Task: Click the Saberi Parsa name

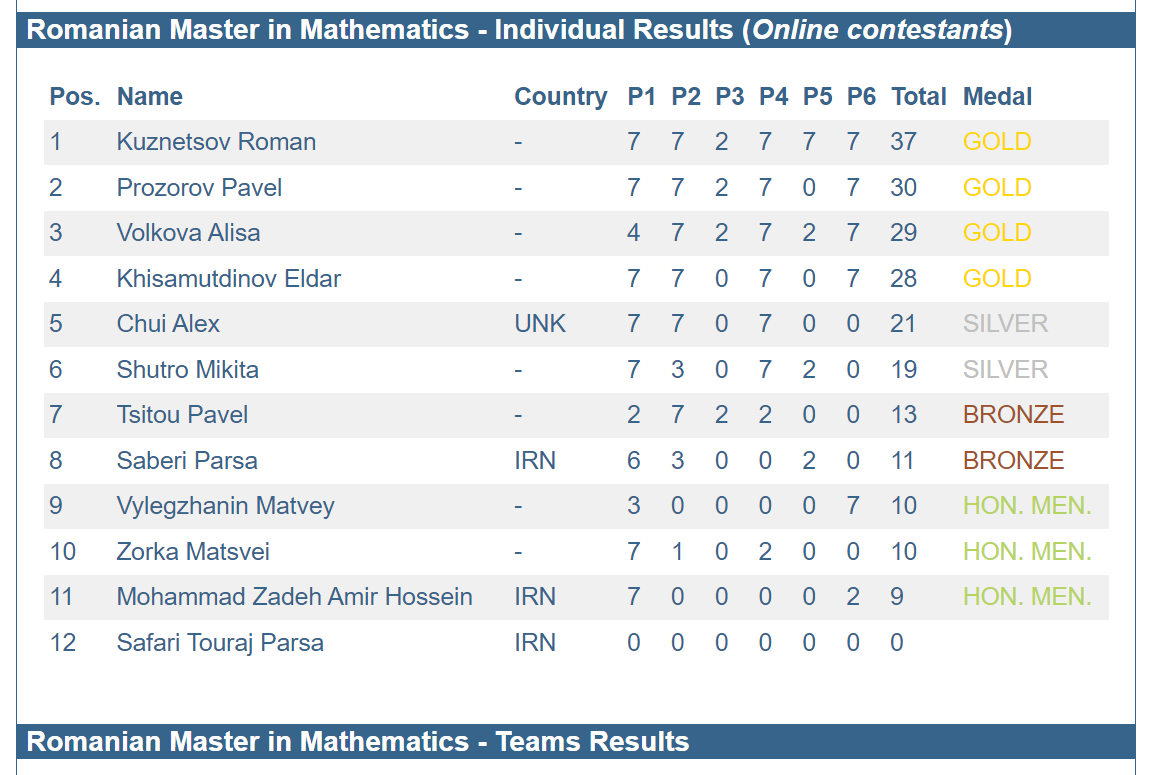Action: (187, 461)
